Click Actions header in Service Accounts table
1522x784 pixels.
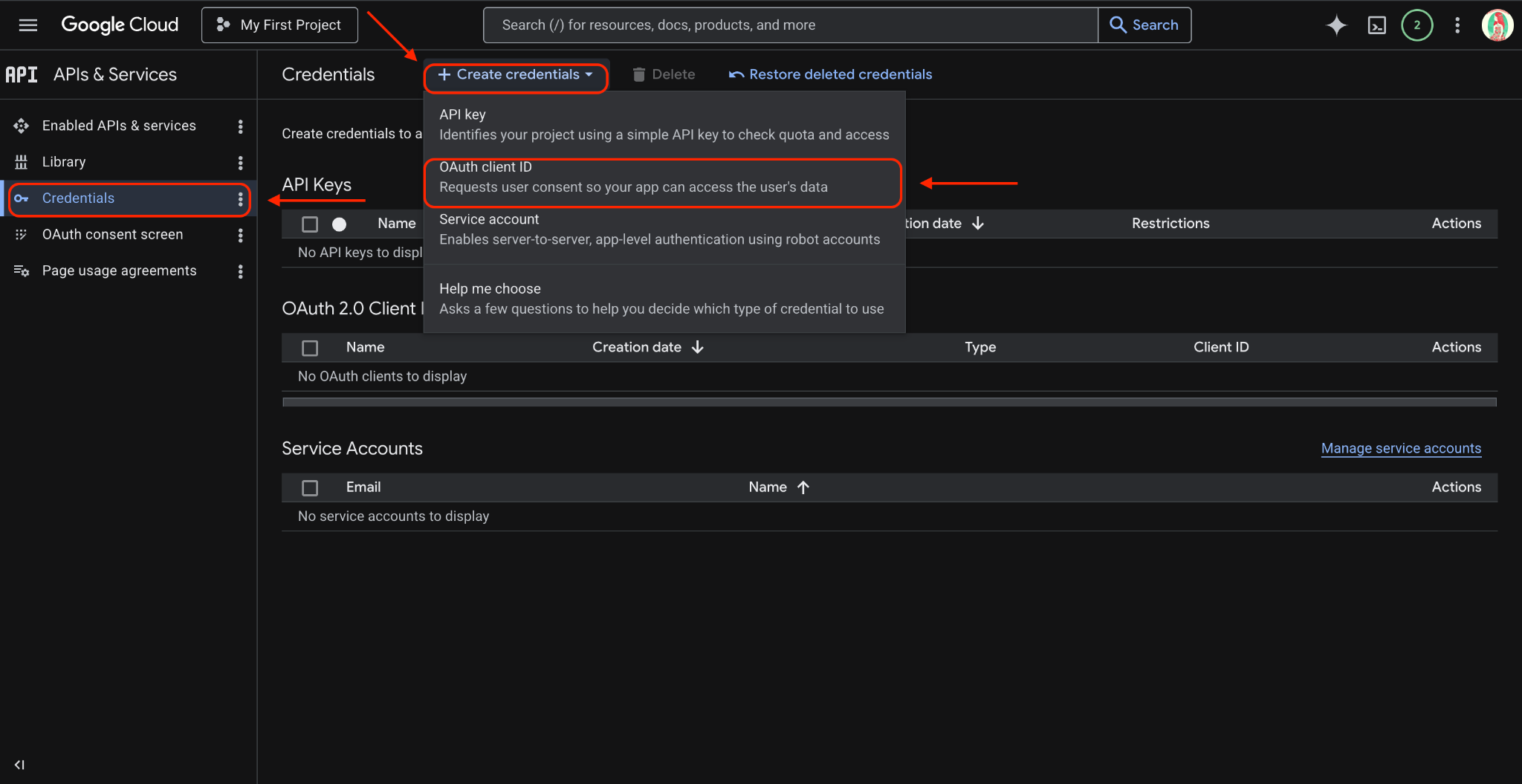point(1456,487)
